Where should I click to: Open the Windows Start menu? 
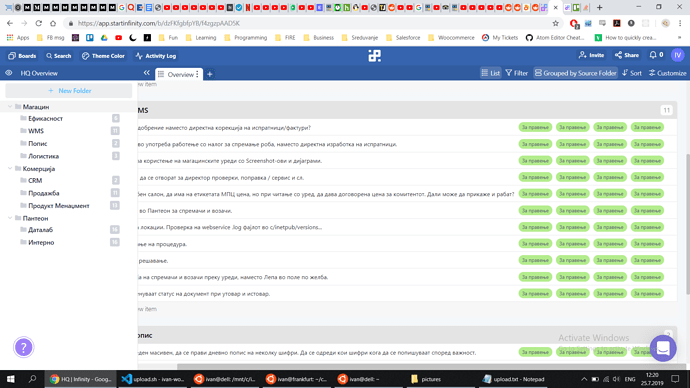[x=10, y=379]
